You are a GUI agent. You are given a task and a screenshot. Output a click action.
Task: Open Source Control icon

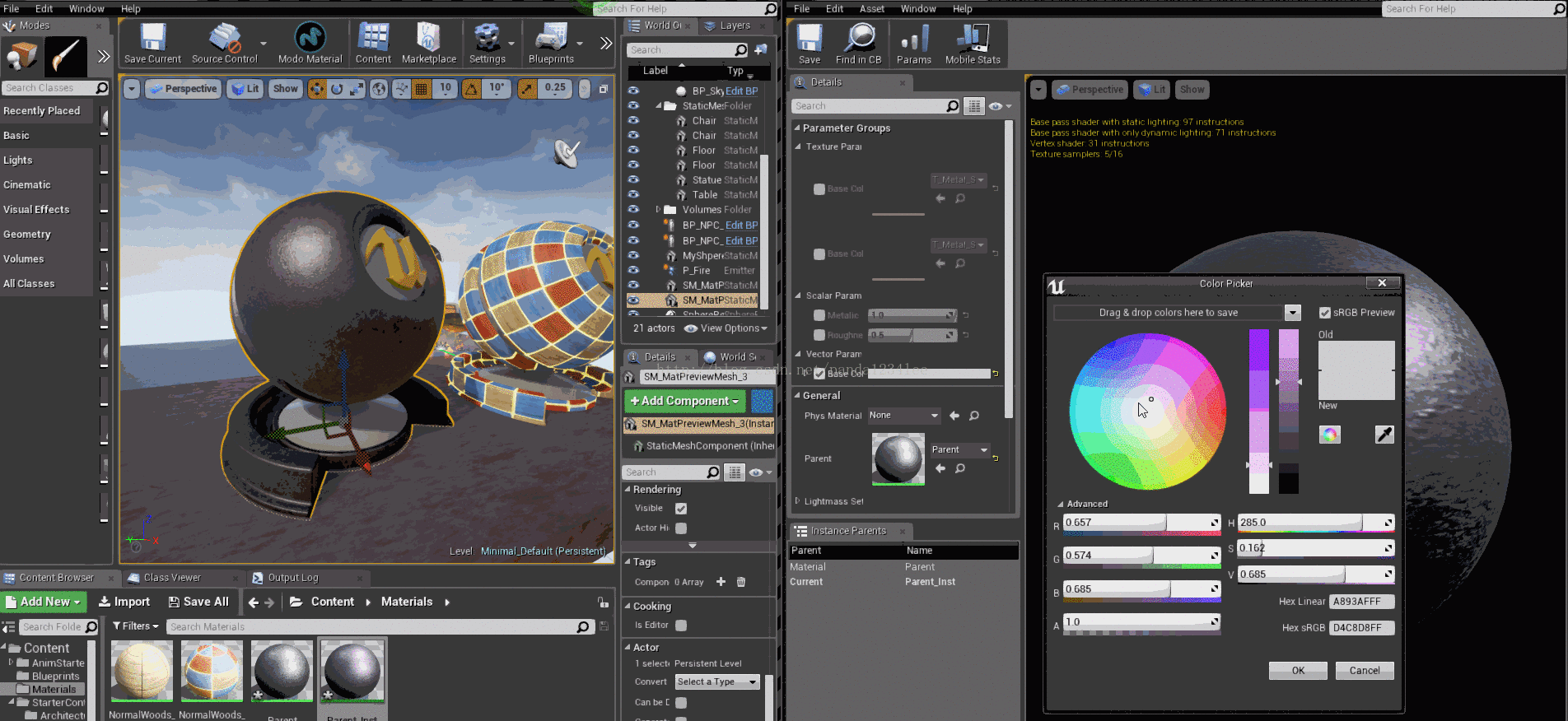(224, 43)
